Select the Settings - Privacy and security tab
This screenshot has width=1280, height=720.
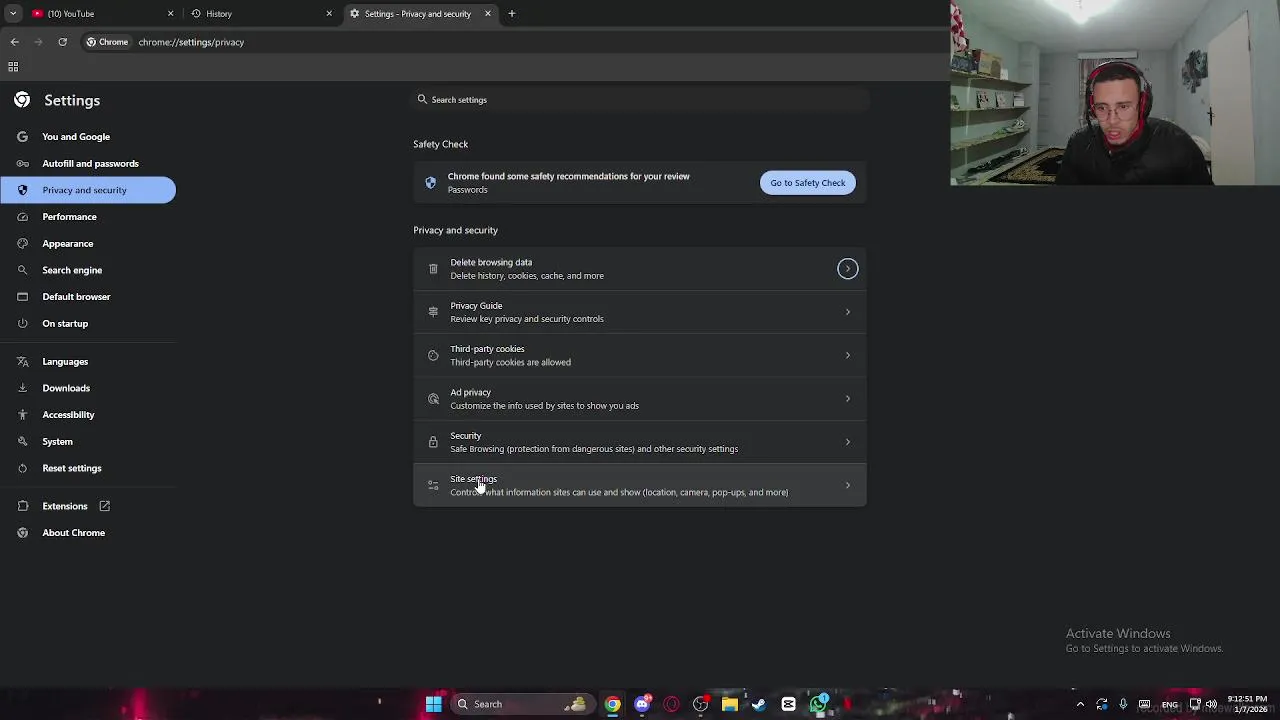coord(420,14)
